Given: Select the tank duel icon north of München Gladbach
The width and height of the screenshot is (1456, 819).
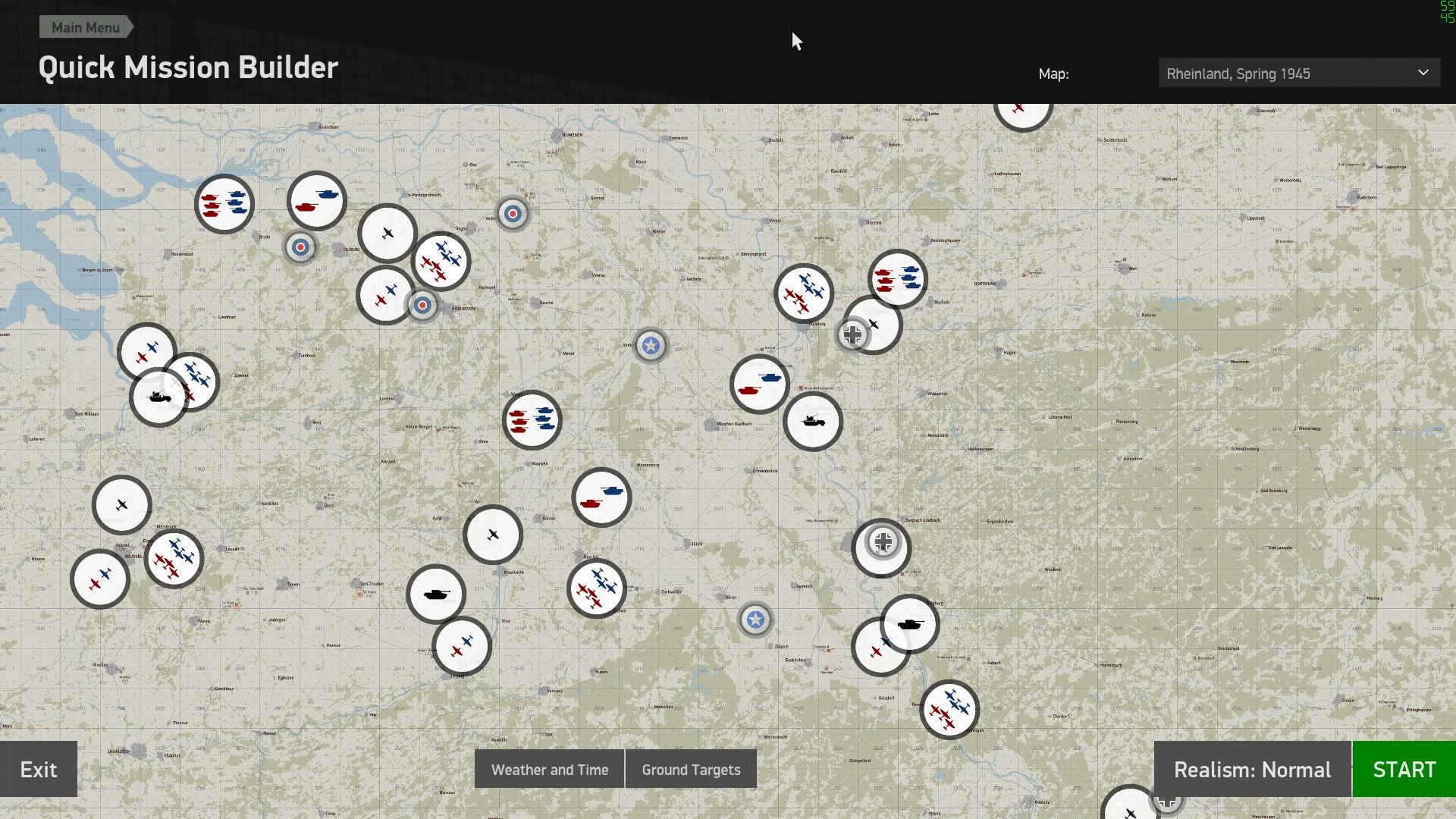Looking at the screenshot, I should pyautogui.click(x=760, y=384).
